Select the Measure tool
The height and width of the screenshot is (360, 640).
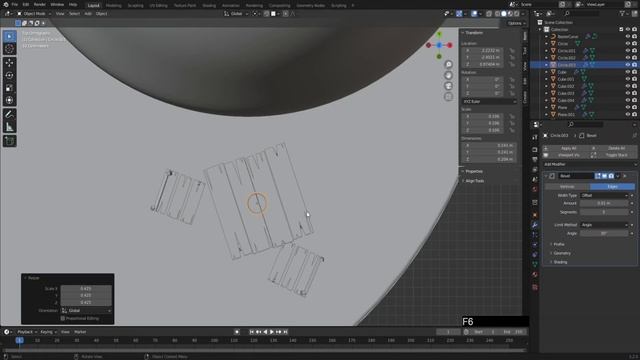(9, 127)
